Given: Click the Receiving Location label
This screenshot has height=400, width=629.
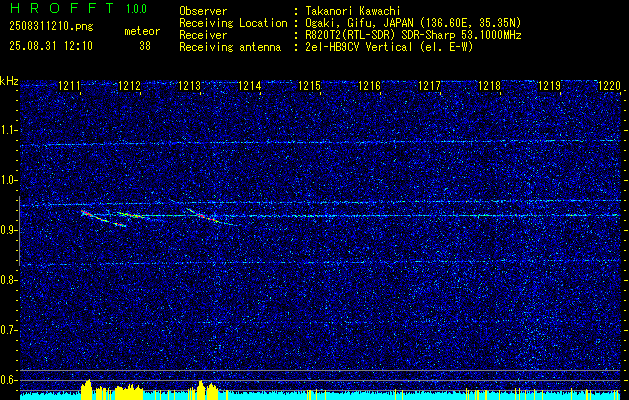Looking at the screenshot, I should click(233, 23).
